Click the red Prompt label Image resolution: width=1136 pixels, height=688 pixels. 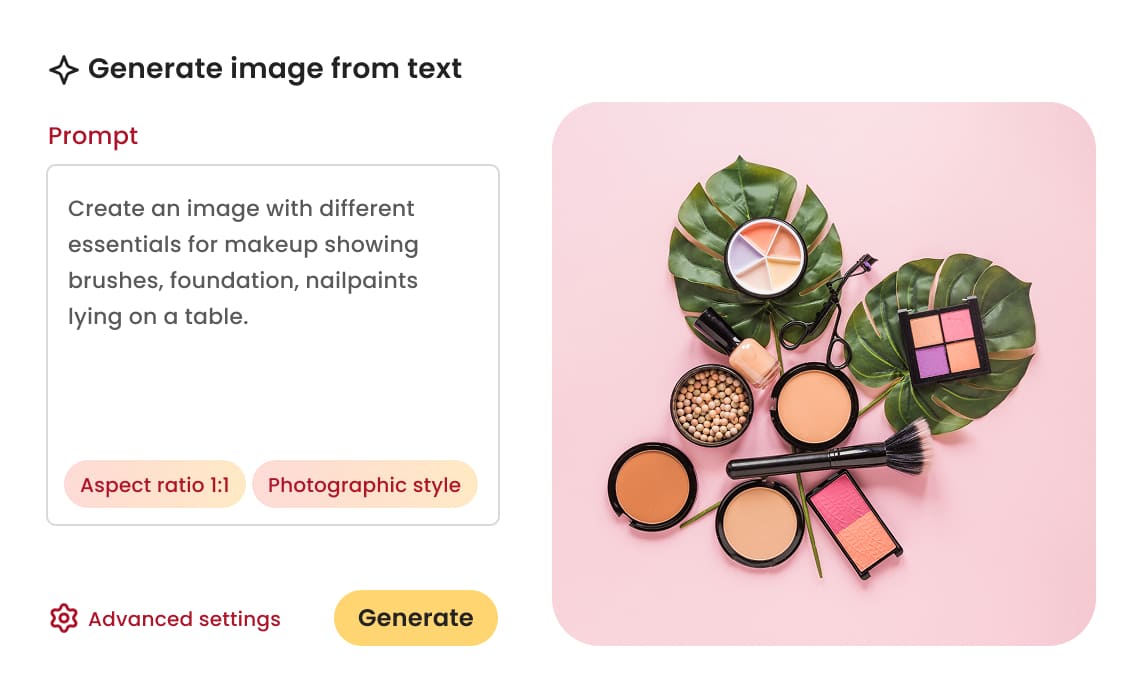(93, 136)
